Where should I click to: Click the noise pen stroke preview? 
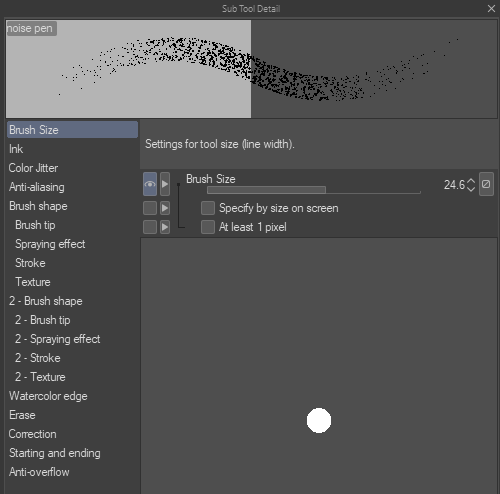click(251, 69)
